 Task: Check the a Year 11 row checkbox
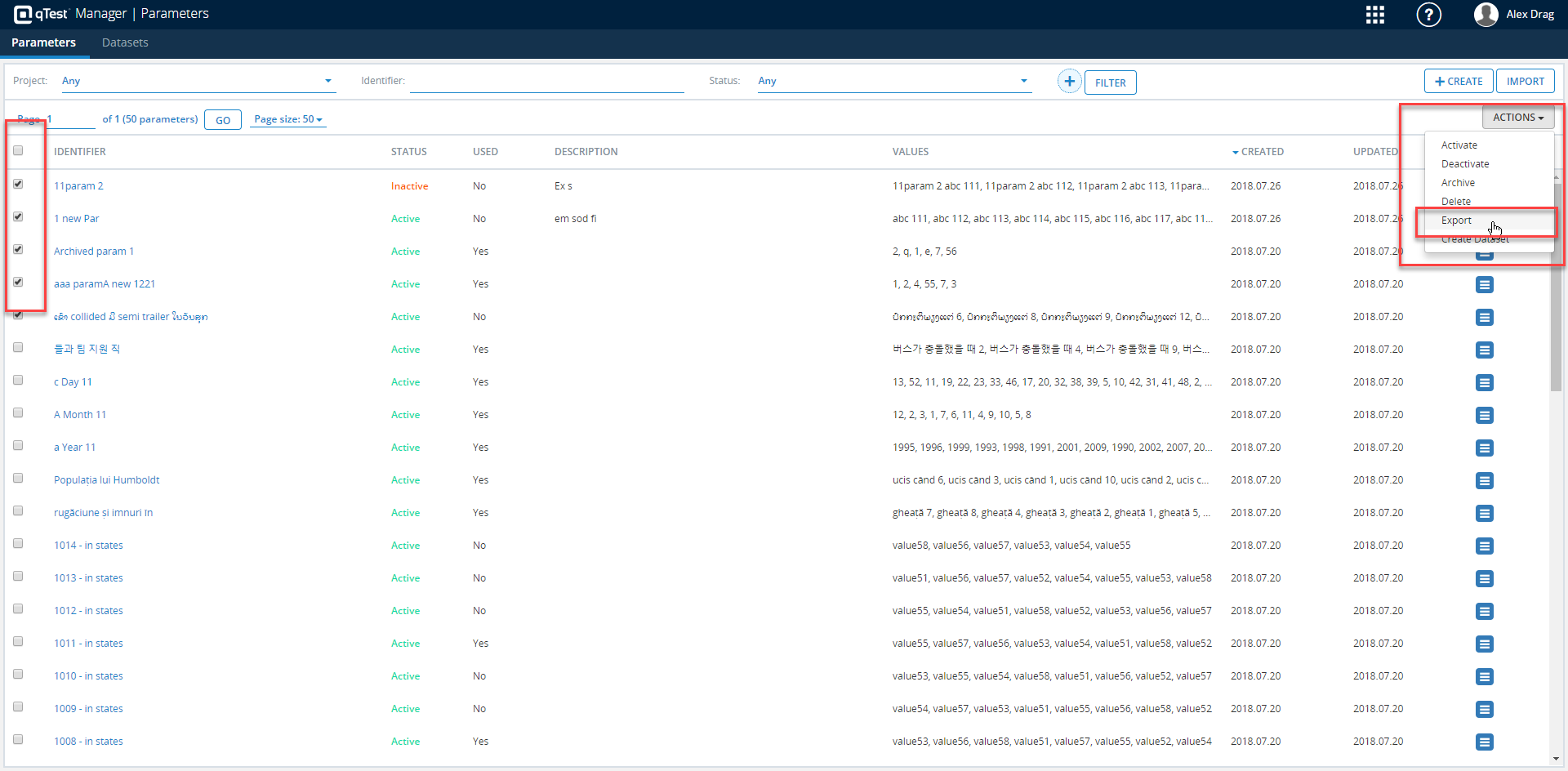[18, 446]
